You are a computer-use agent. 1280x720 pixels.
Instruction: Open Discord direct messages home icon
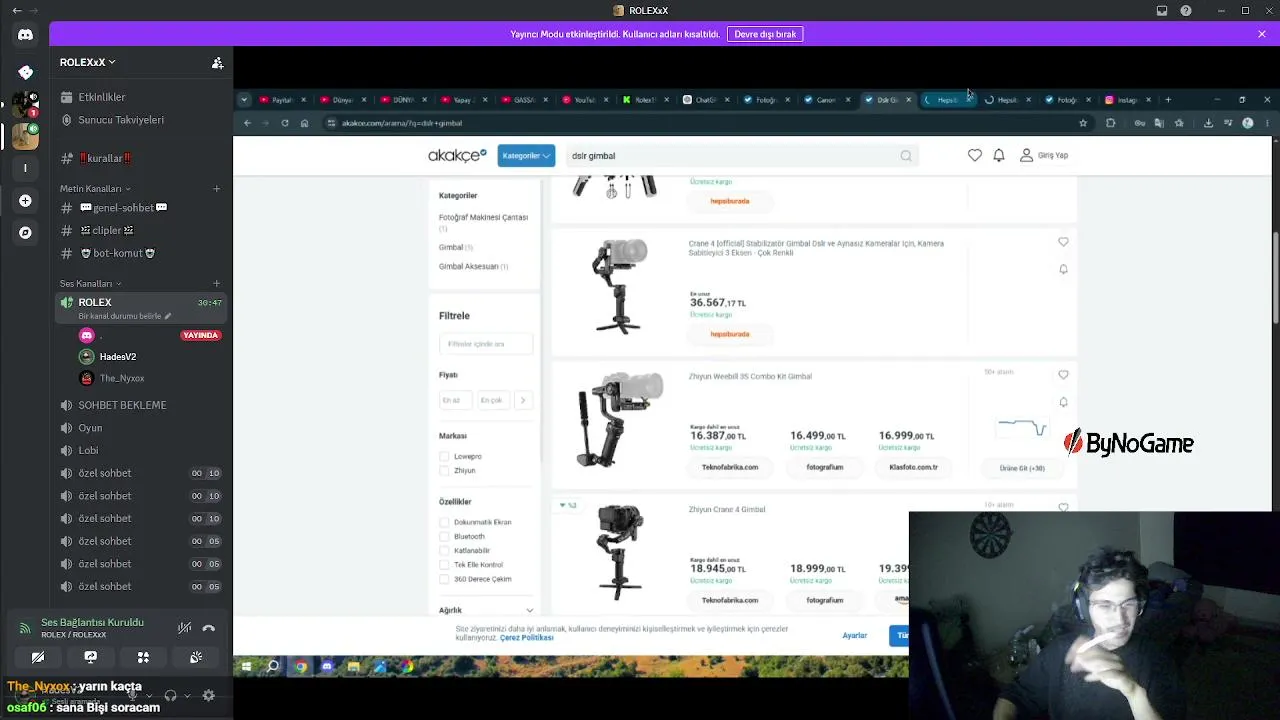25,35
